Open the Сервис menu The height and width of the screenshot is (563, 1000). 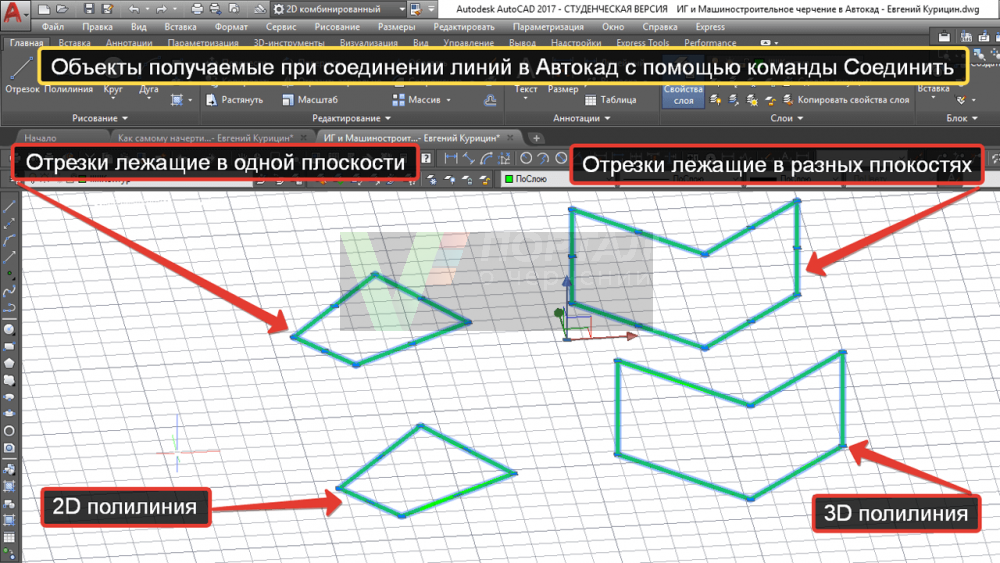coord(281,27)
